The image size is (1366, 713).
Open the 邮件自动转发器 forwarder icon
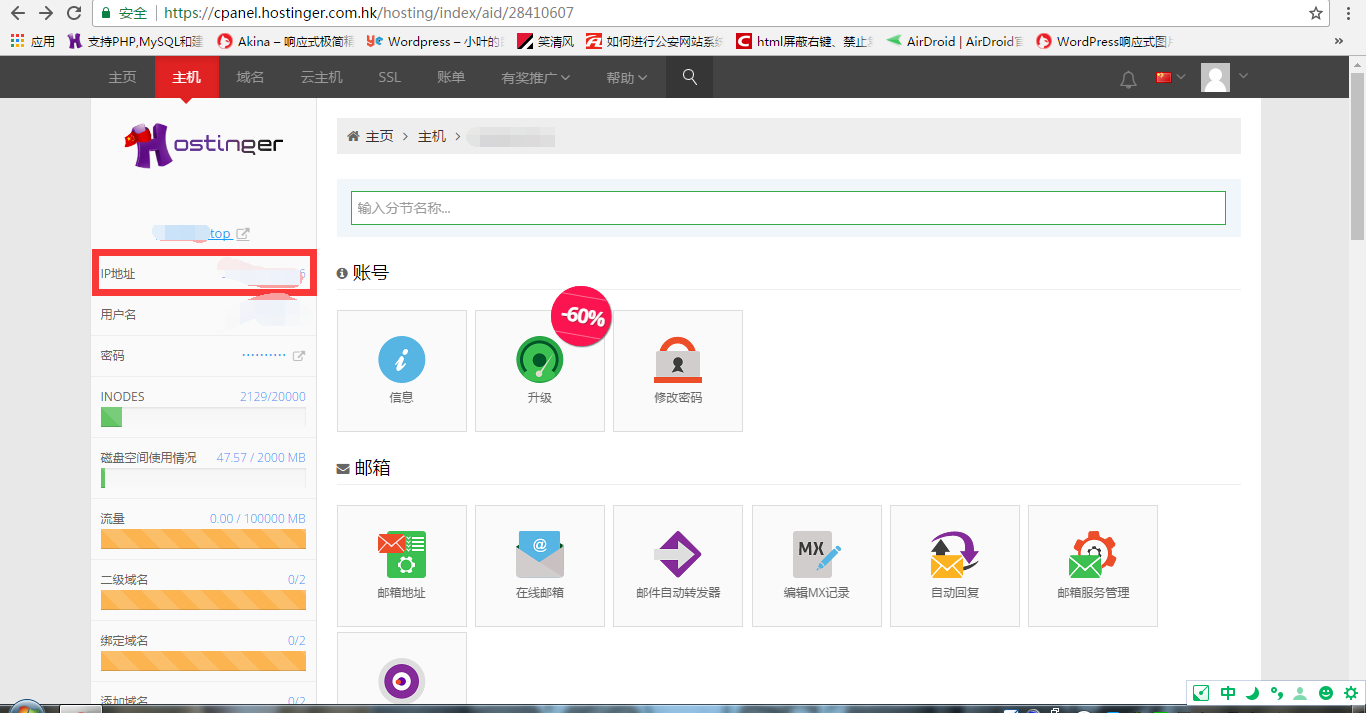tap(677, 565)
